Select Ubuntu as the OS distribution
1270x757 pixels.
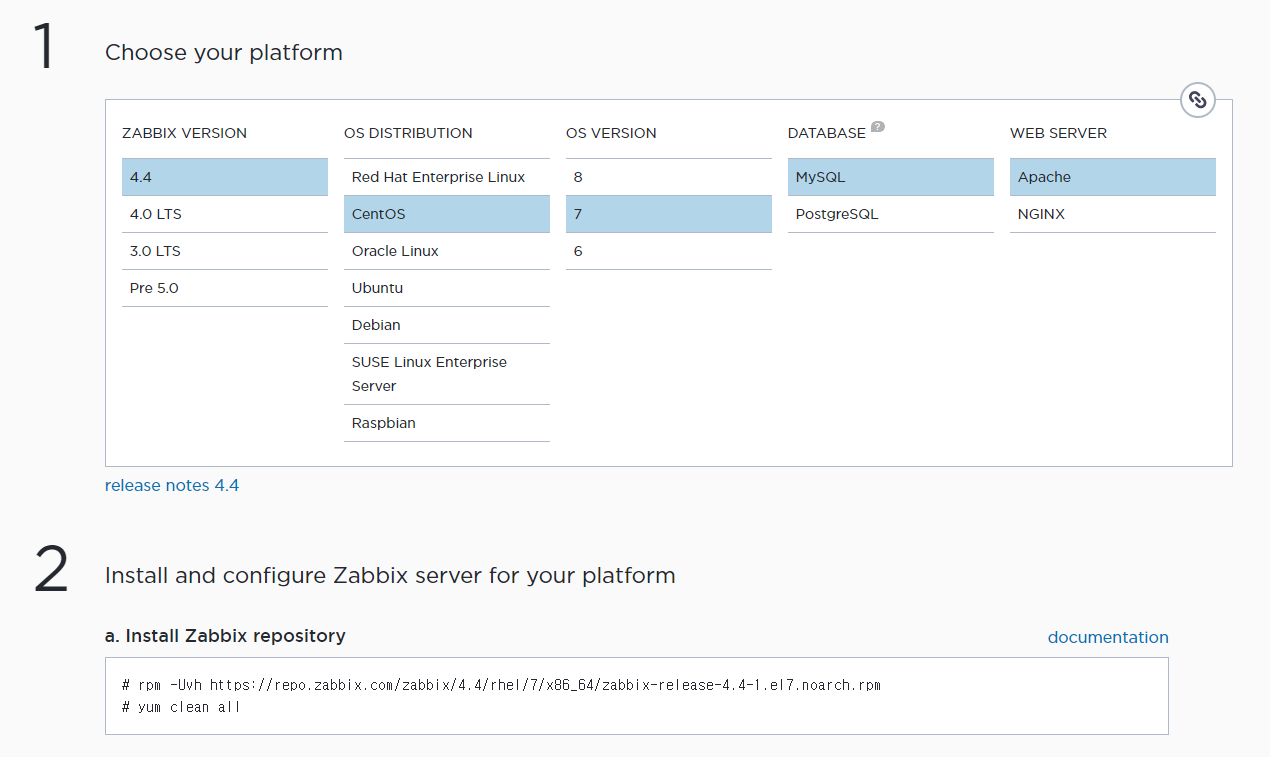tap(447, 288)
